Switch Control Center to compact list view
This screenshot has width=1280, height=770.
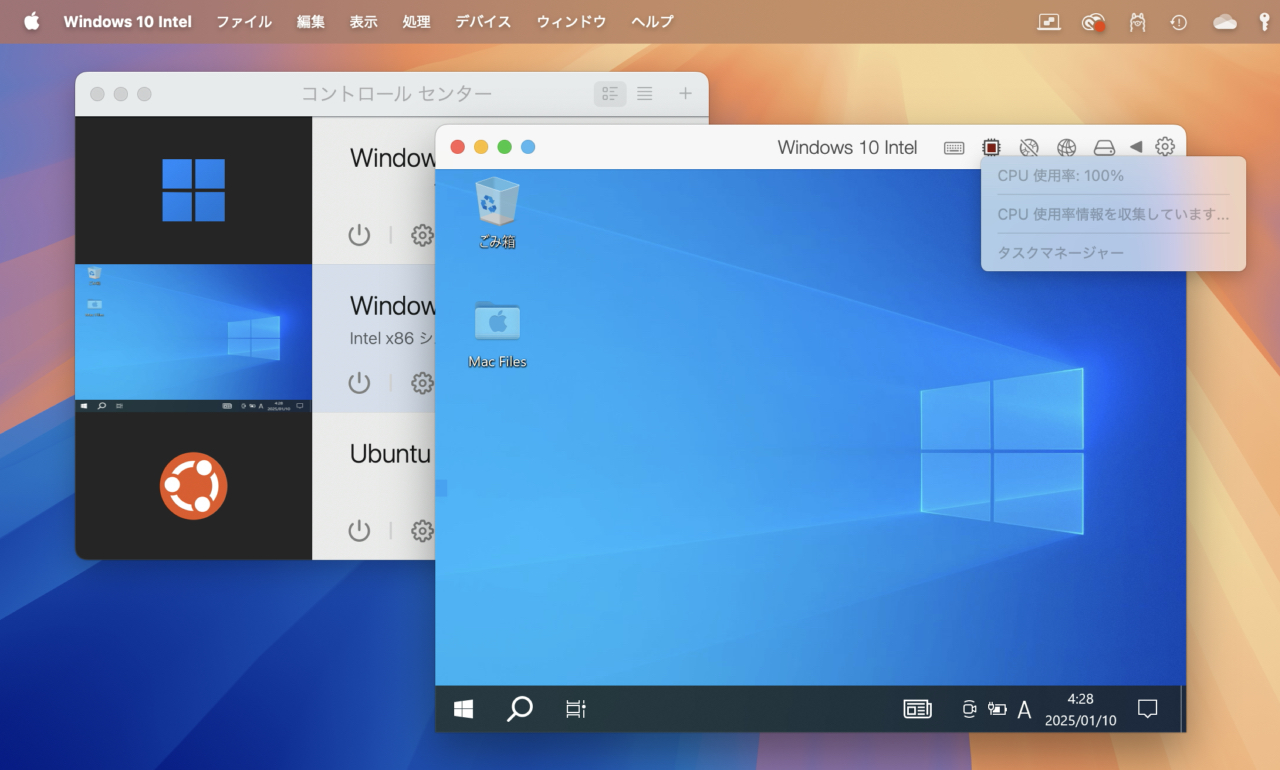pyautogui.click(x=645, y=94)
